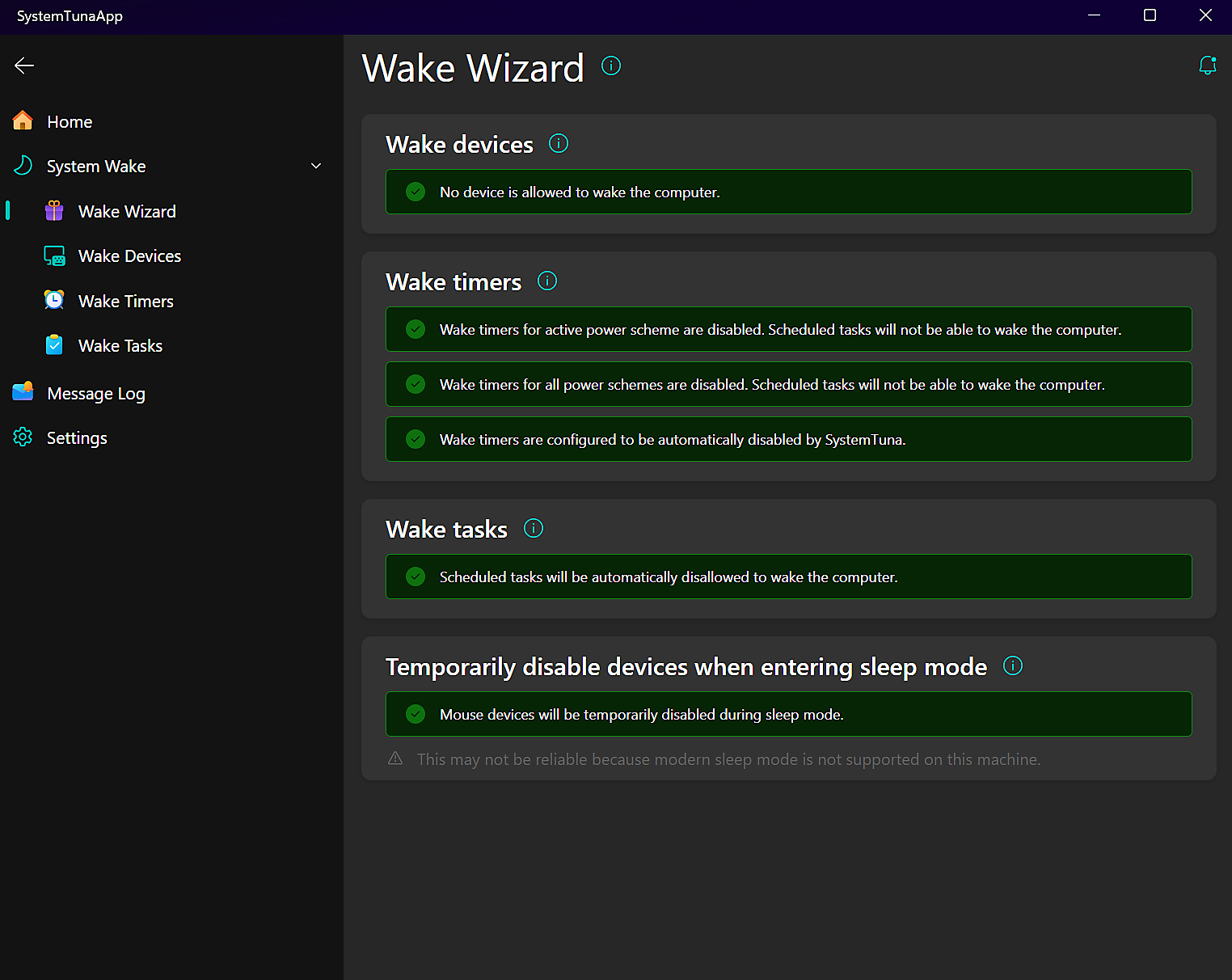Click the active power scheme wake timers status
This screenshot has width=1232, height=980.
coord(788,329)
